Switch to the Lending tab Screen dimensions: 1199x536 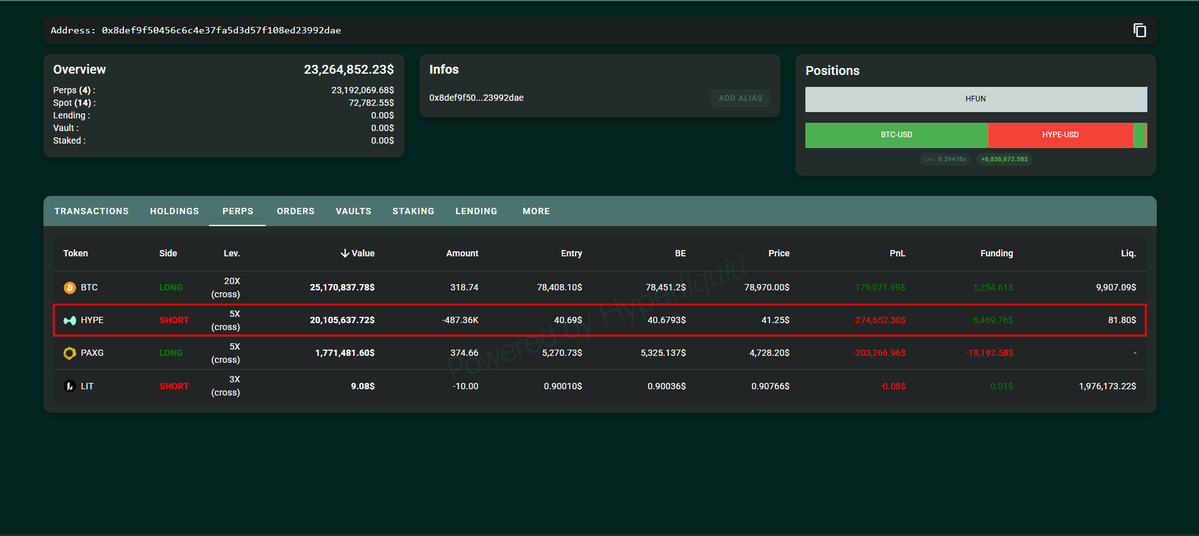476,211
